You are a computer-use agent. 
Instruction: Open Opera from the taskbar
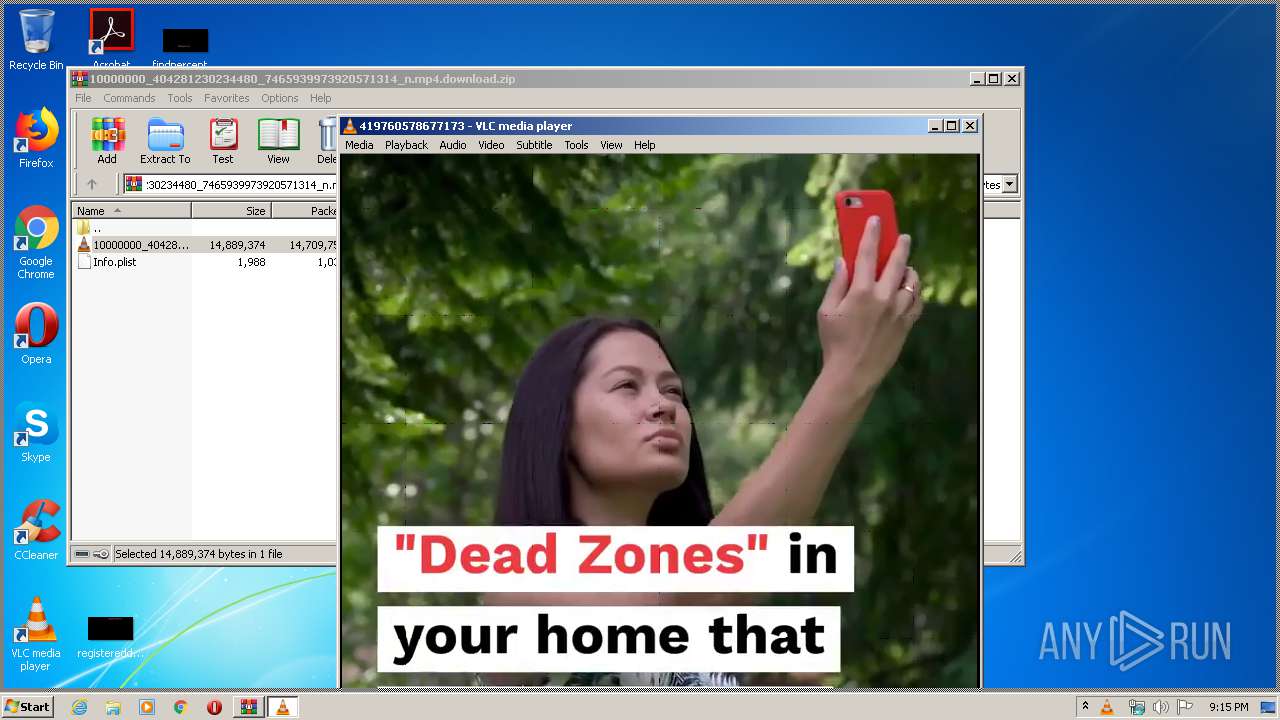[x=214, y=707]
